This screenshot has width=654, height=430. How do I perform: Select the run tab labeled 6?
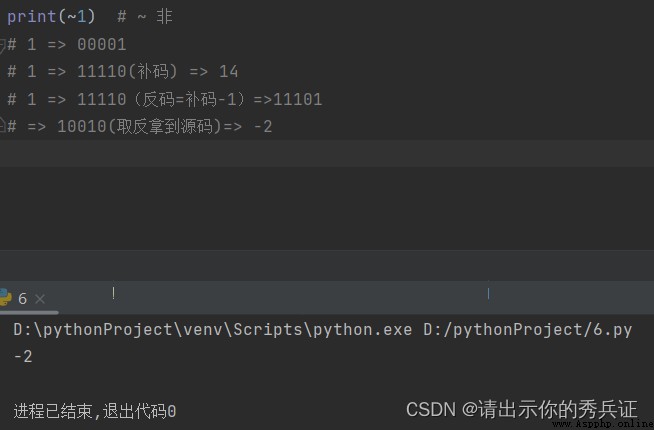pyautogui.click(x=23, y=299)
